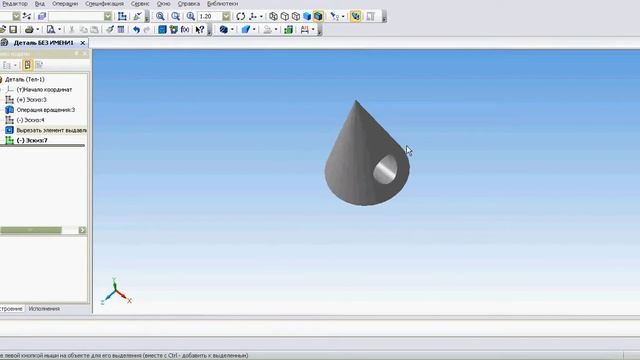This screenshot has height=360, width=640.
Task: Switch to shaded display mode
Action: coord(307,16)
